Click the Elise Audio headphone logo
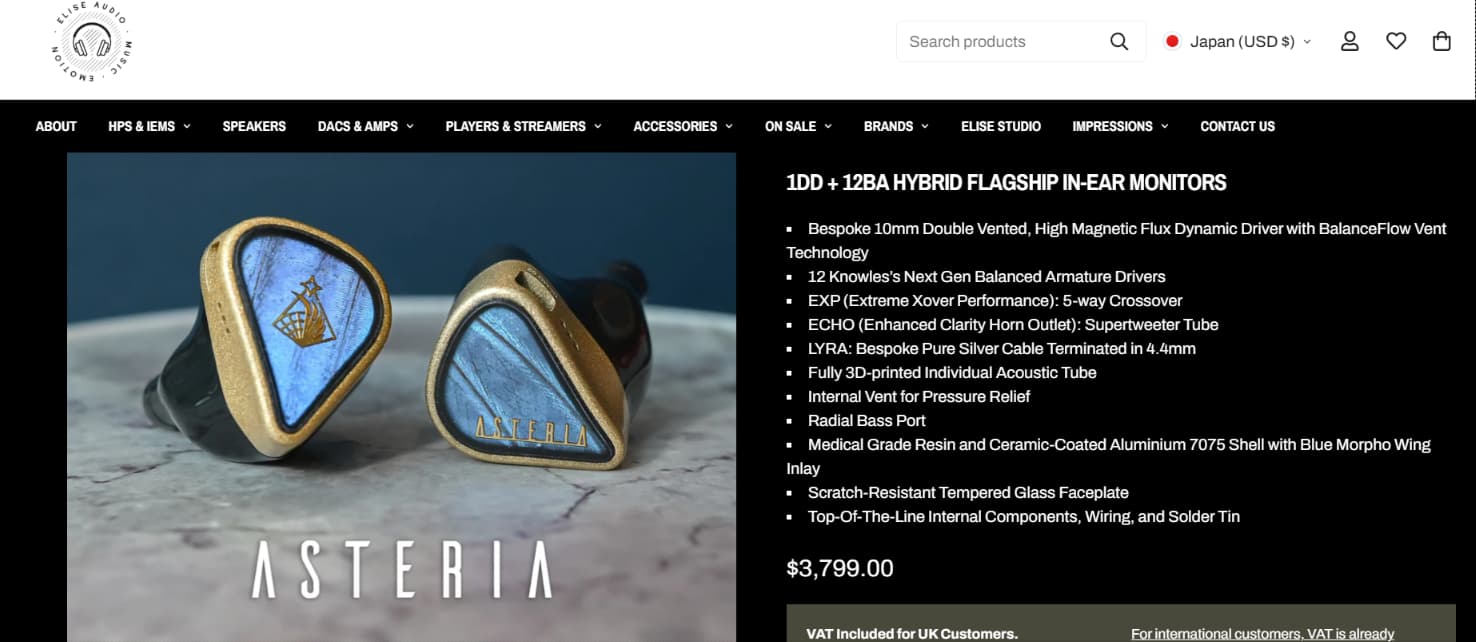This screenshot has width=1476, height=642. pyautogui.click(x=92, y=41)
